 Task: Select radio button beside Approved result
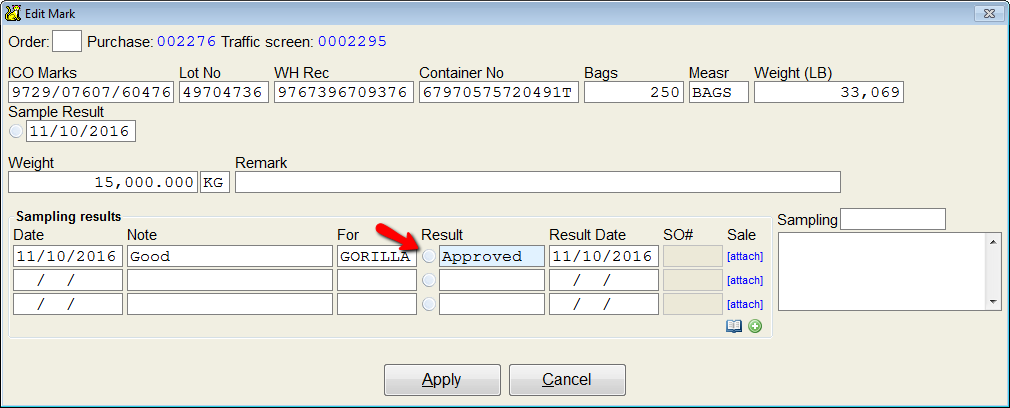428,257
